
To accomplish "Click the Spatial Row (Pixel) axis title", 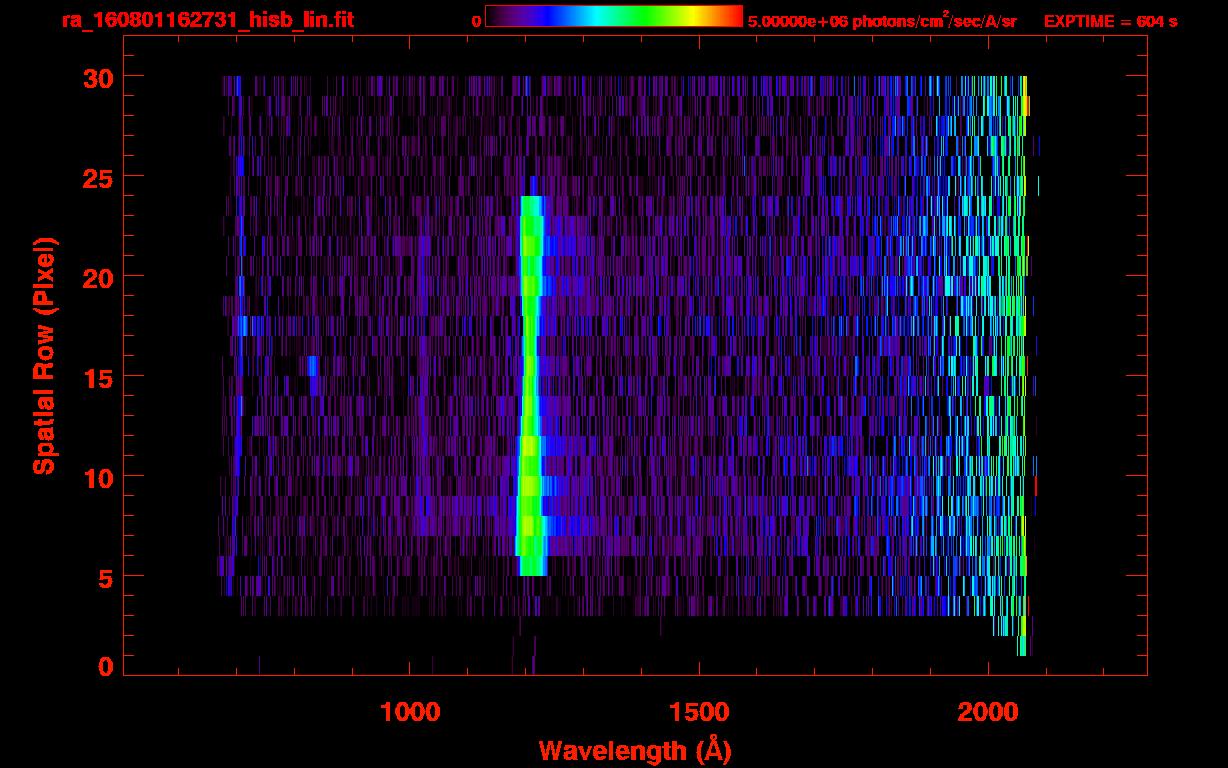I will pyautogui.click(x=44, y=355).
